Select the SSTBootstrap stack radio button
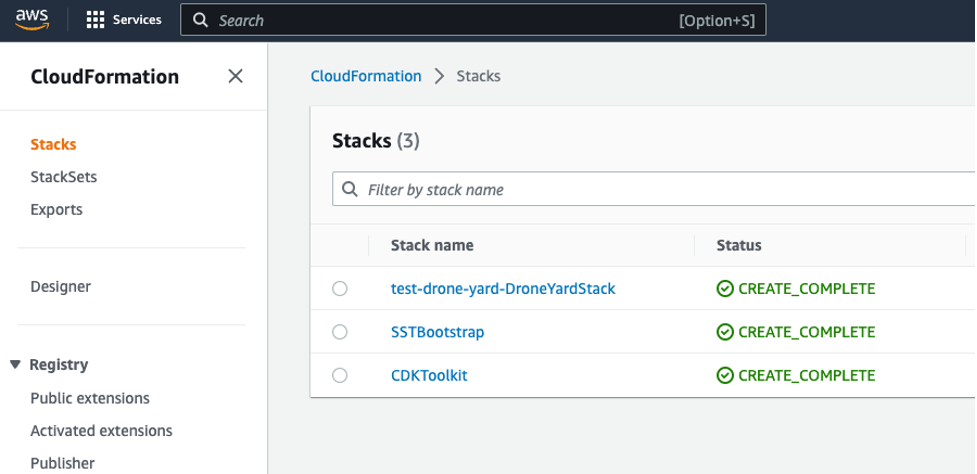The height and width of the screenshot is (474, 977). point(340,332)
